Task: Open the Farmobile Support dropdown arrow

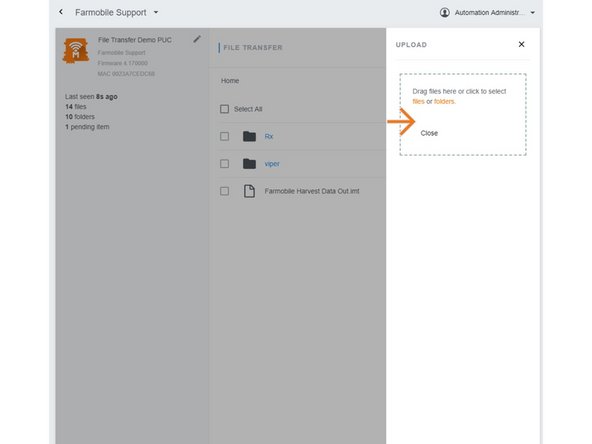Action: tap(156, 12)
